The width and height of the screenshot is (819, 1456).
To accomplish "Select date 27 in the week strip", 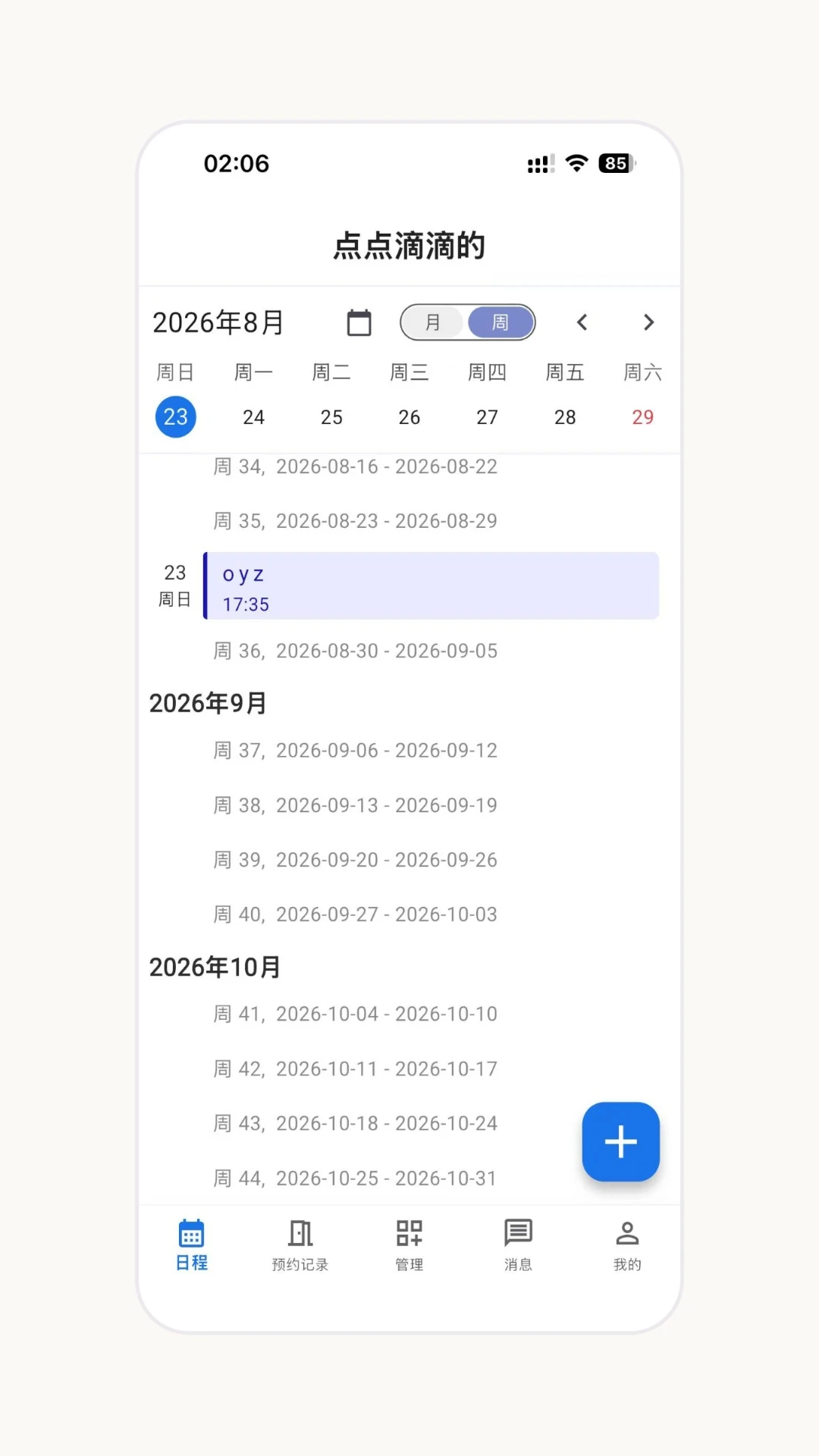I will (x=487, y=417).
